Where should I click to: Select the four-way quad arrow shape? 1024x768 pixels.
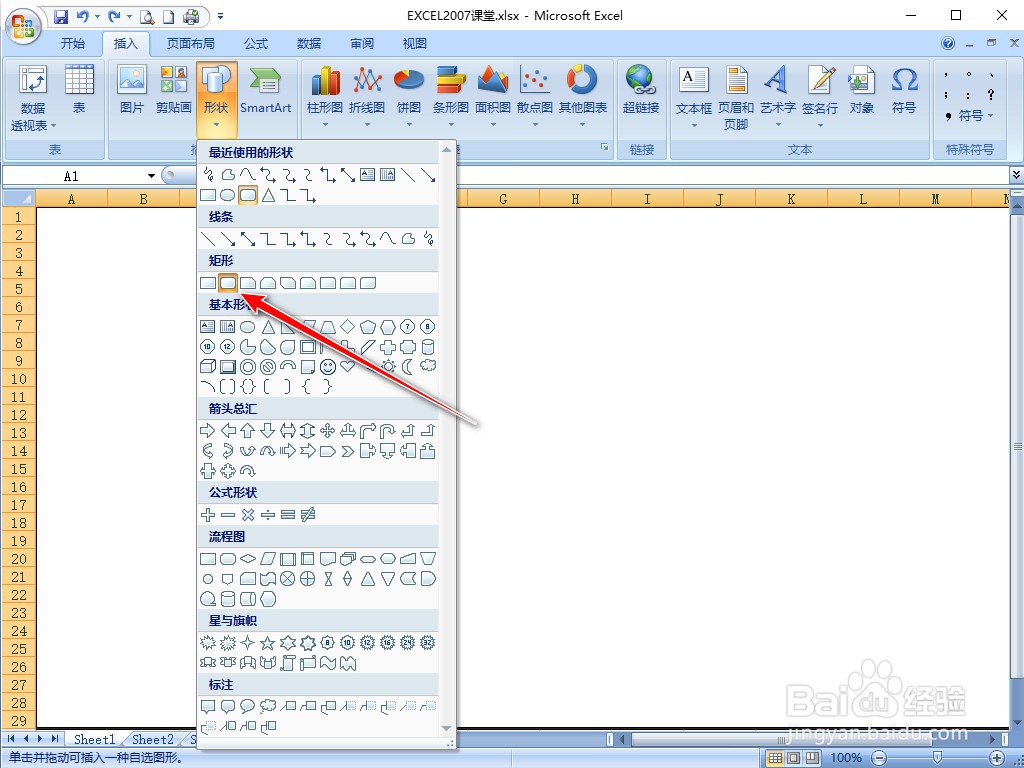click(328, 430)
